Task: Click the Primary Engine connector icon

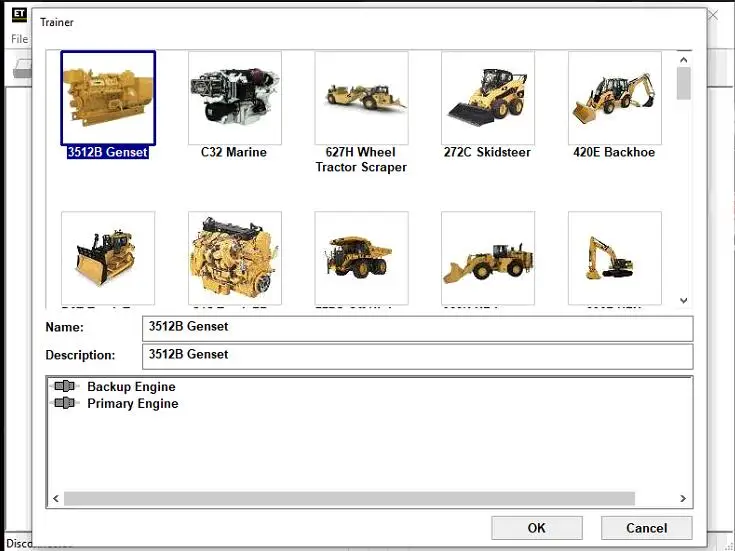Action: pos(65,404)
